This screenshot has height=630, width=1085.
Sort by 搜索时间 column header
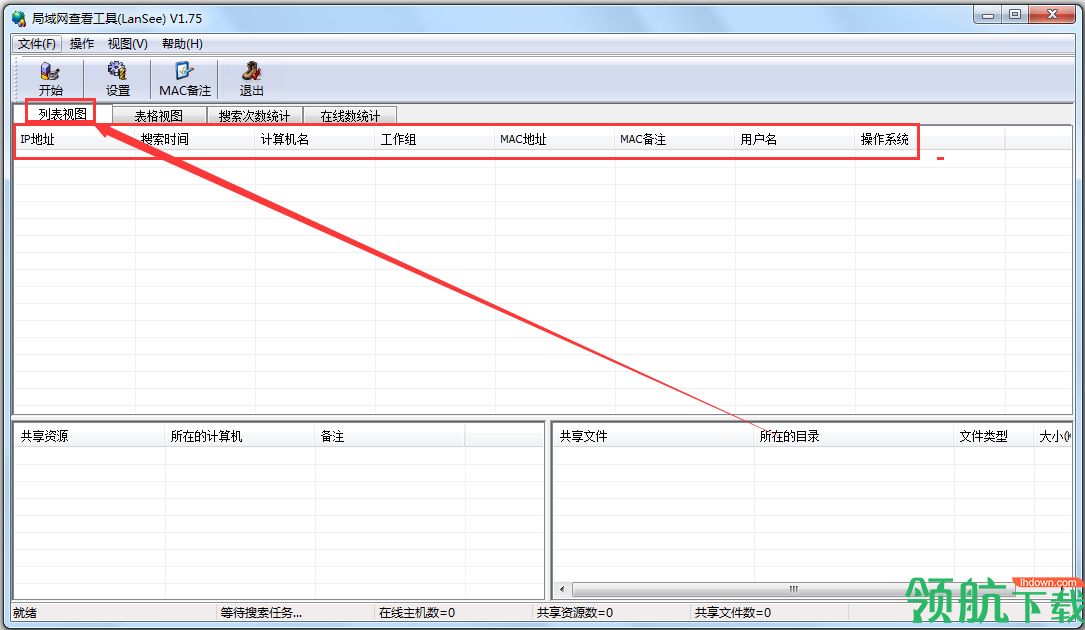tap(195, 139)
